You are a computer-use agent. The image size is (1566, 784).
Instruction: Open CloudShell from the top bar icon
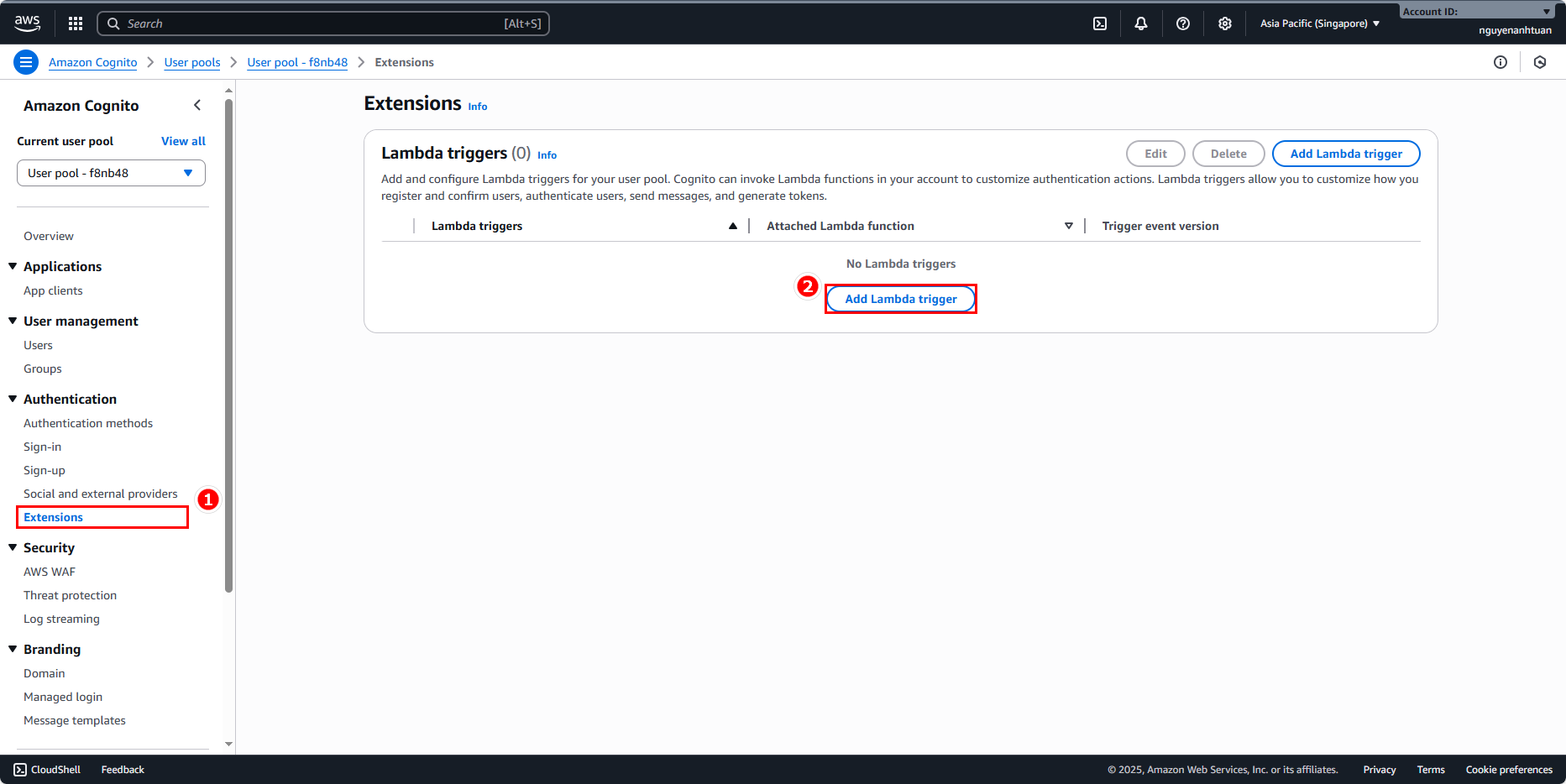pos(1100,24)
